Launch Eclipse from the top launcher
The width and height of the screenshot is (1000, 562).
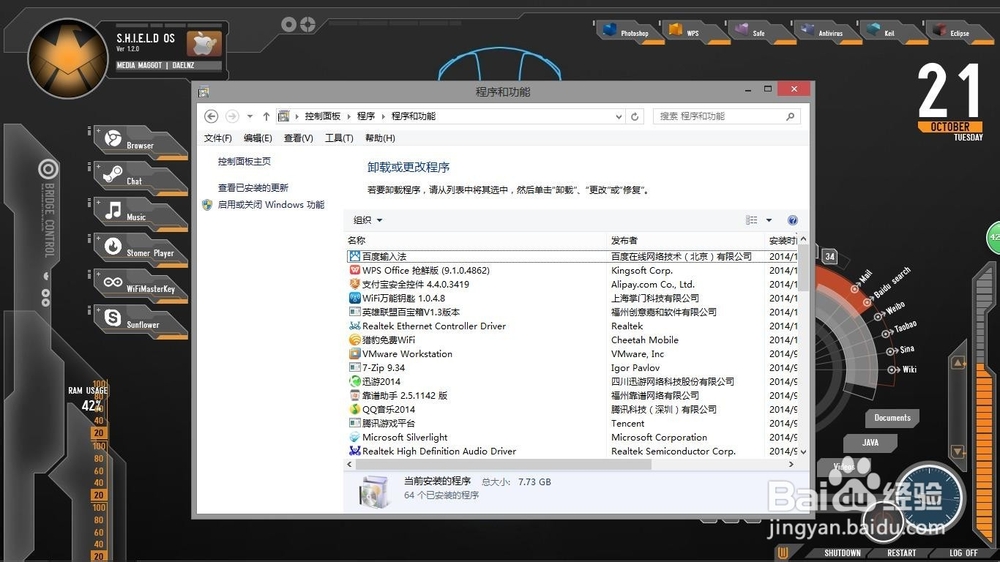click(x=958, y=32)
